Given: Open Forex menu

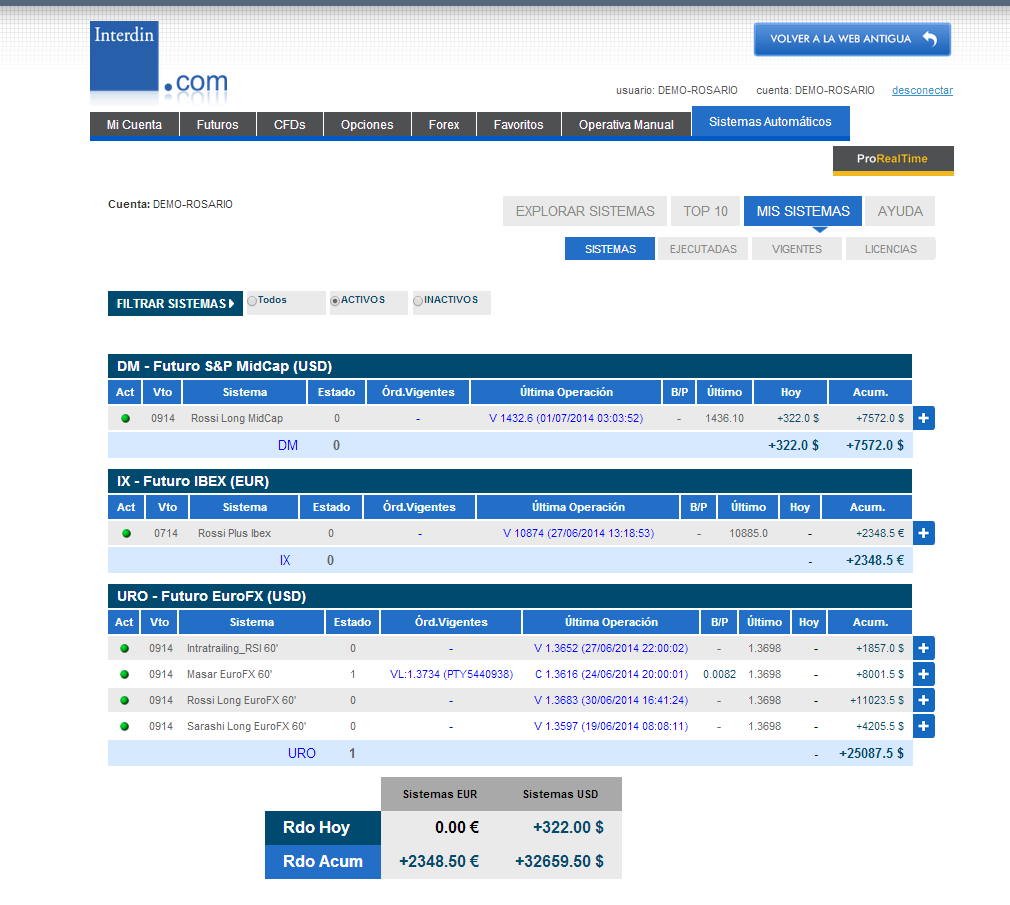Looking at the screenshot, I should [x=444, y=125].
